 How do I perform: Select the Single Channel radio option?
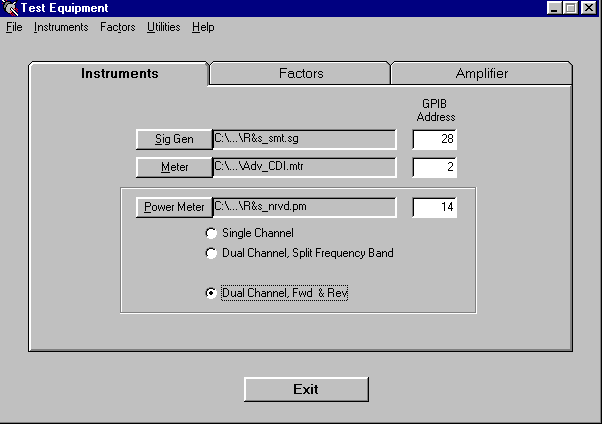(211, 233)
